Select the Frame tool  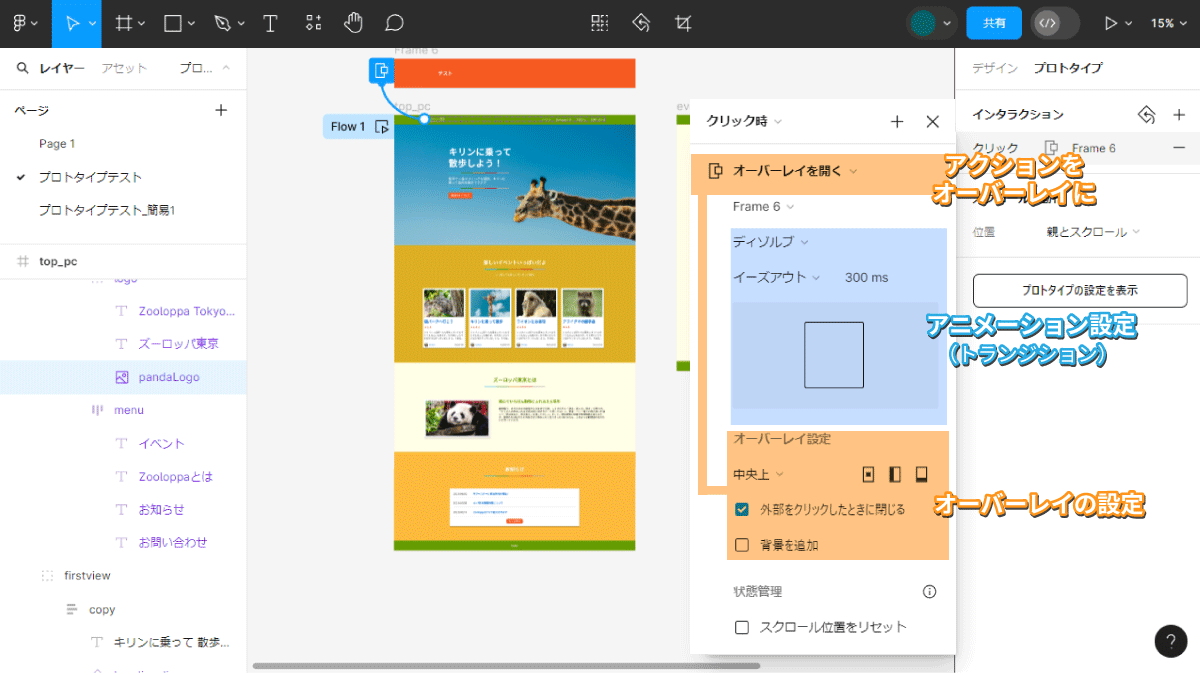pos(123,23)
